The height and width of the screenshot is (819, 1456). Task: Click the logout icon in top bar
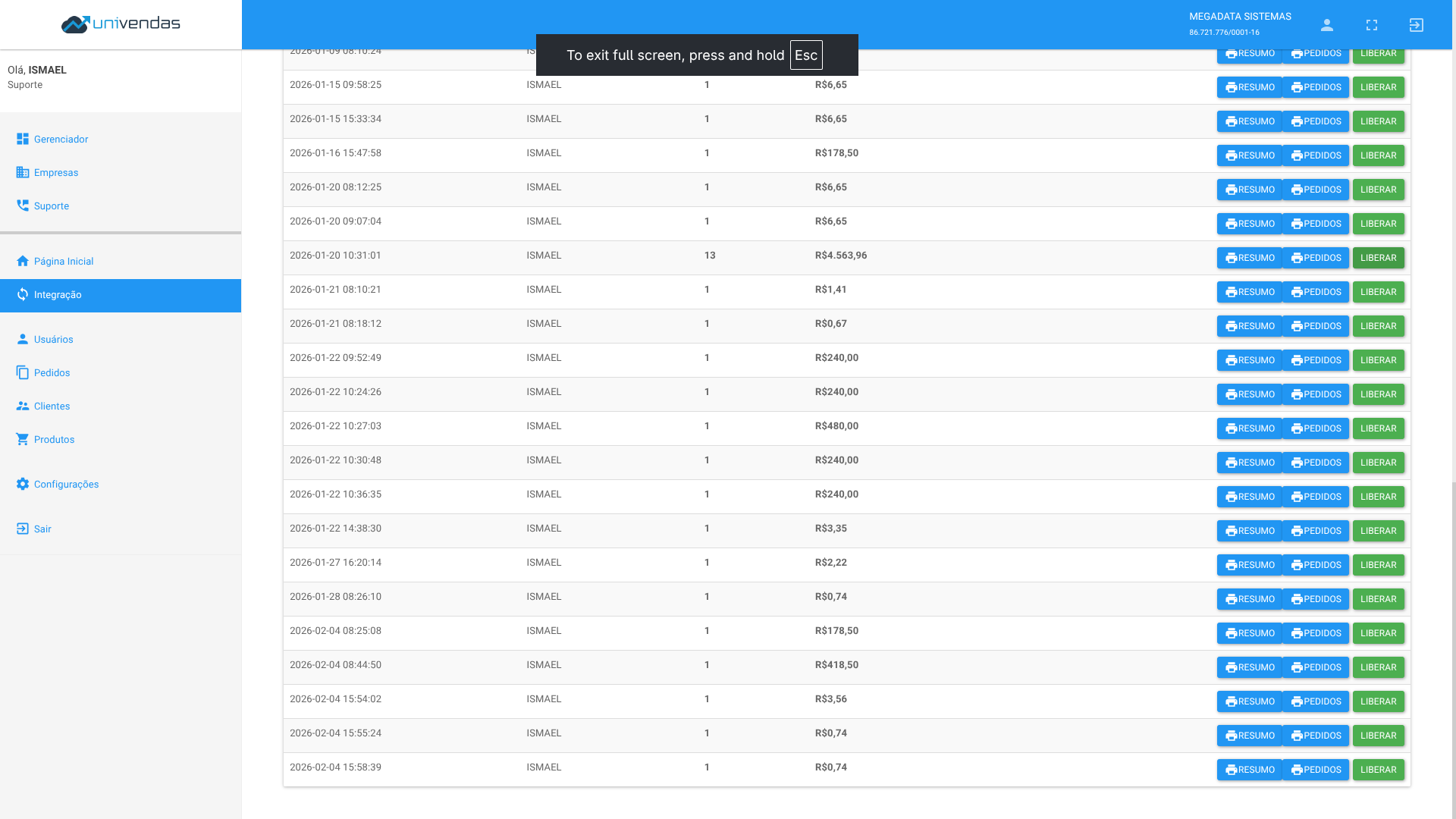[1416, 25]
